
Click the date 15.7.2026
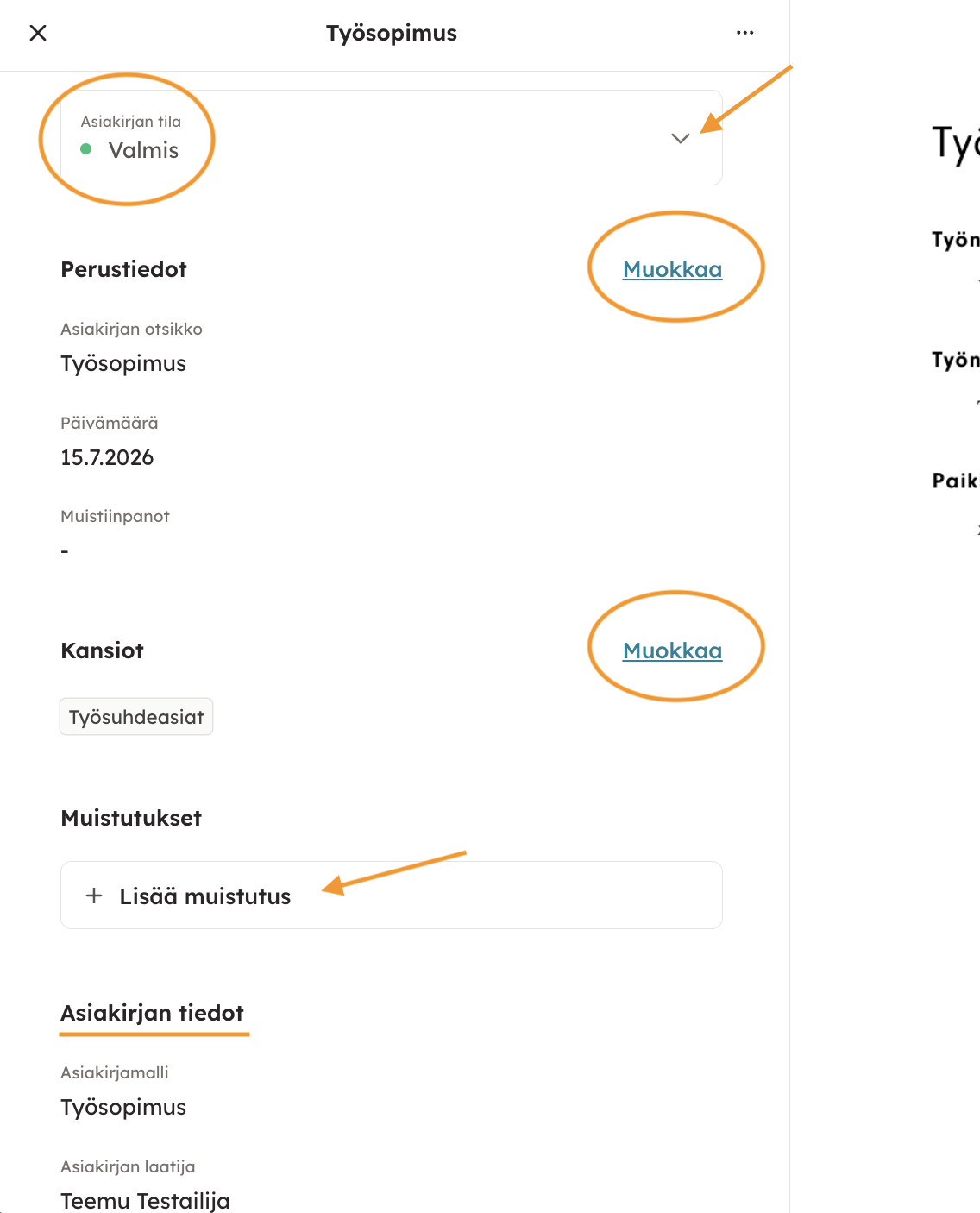(107, 457)
